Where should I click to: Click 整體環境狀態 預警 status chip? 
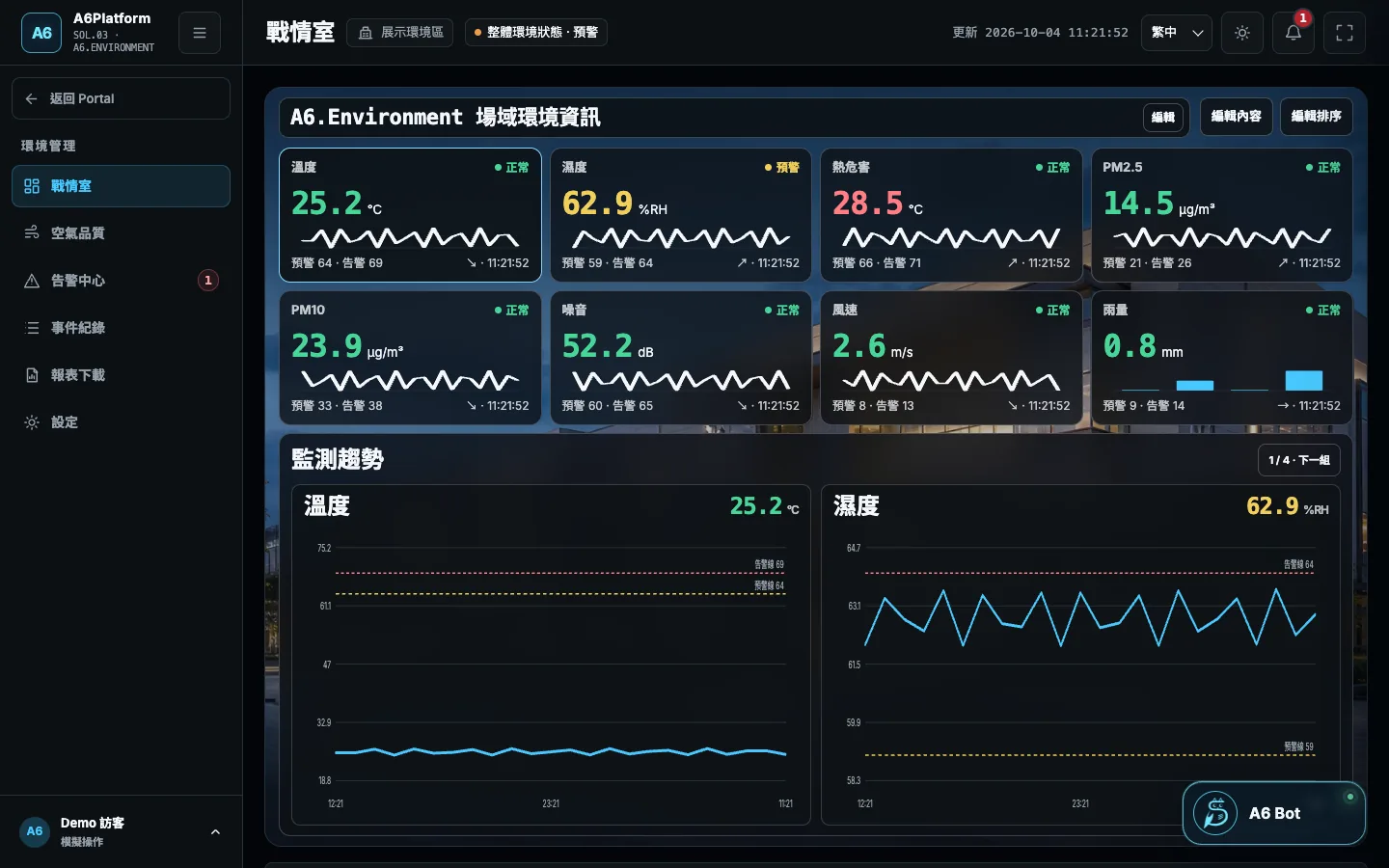(536, 33)
